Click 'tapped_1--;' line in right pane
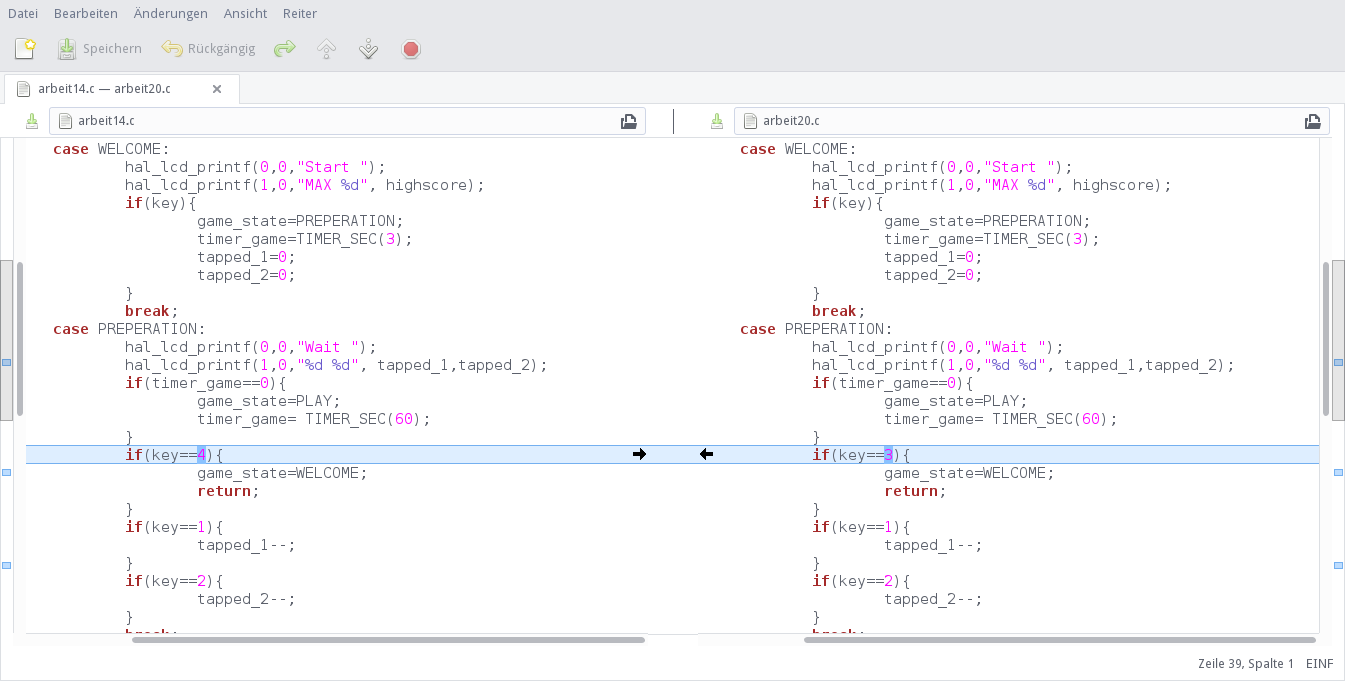 [933, 545]
